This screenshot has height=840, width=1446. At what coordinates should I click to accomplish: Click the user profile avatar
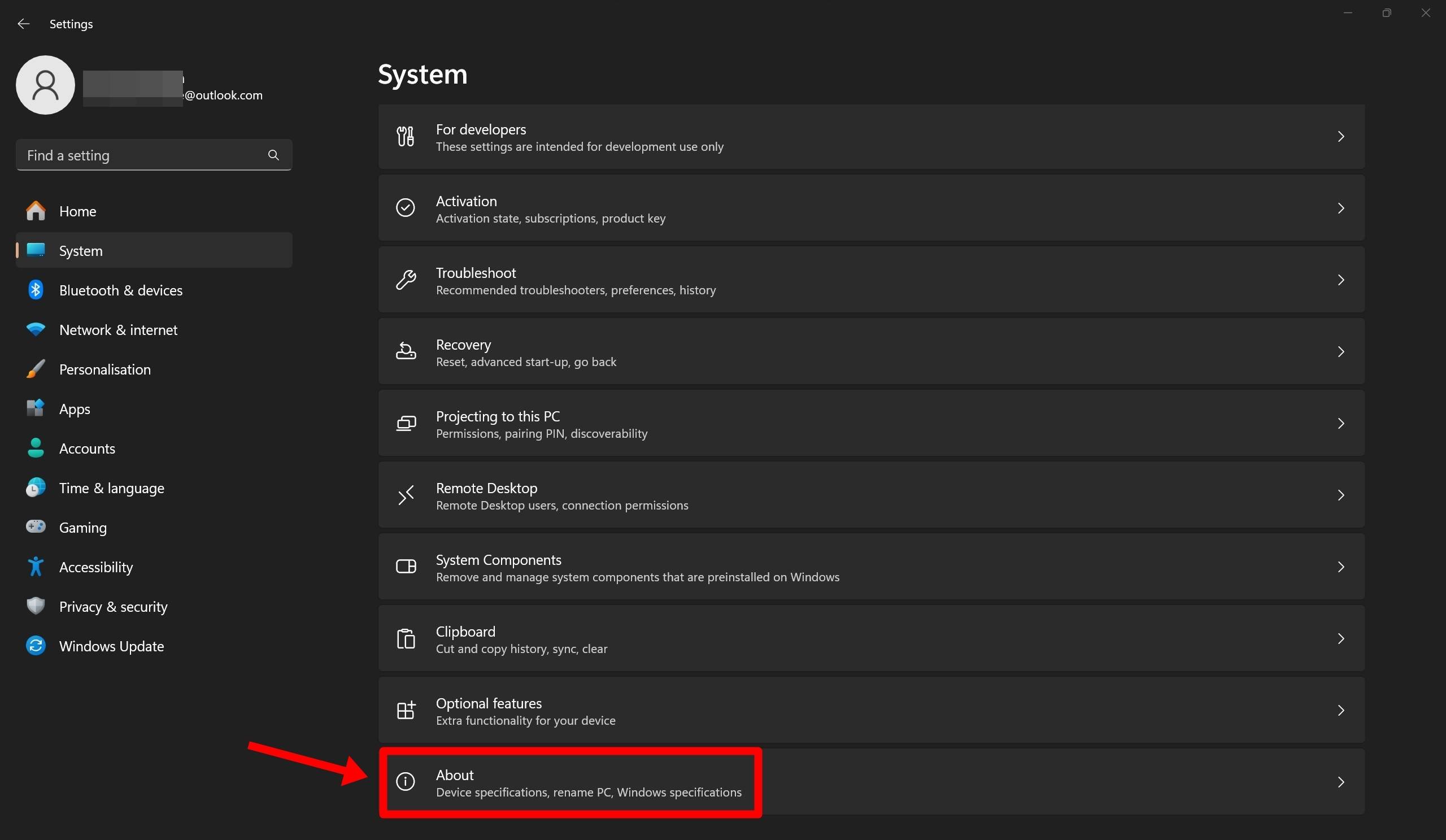point(45,85)
